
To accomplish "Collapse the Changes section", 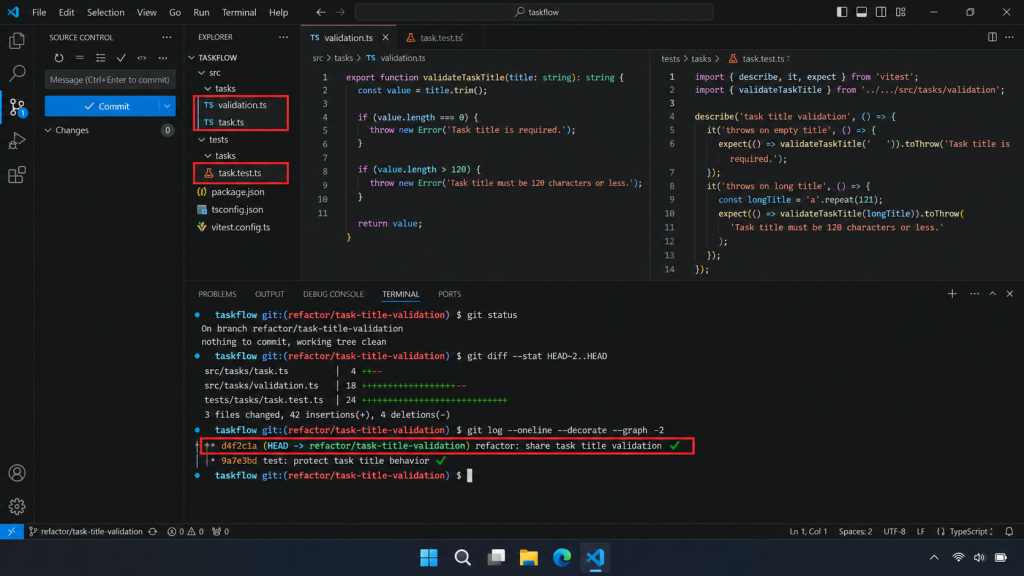I will point(48,130).
